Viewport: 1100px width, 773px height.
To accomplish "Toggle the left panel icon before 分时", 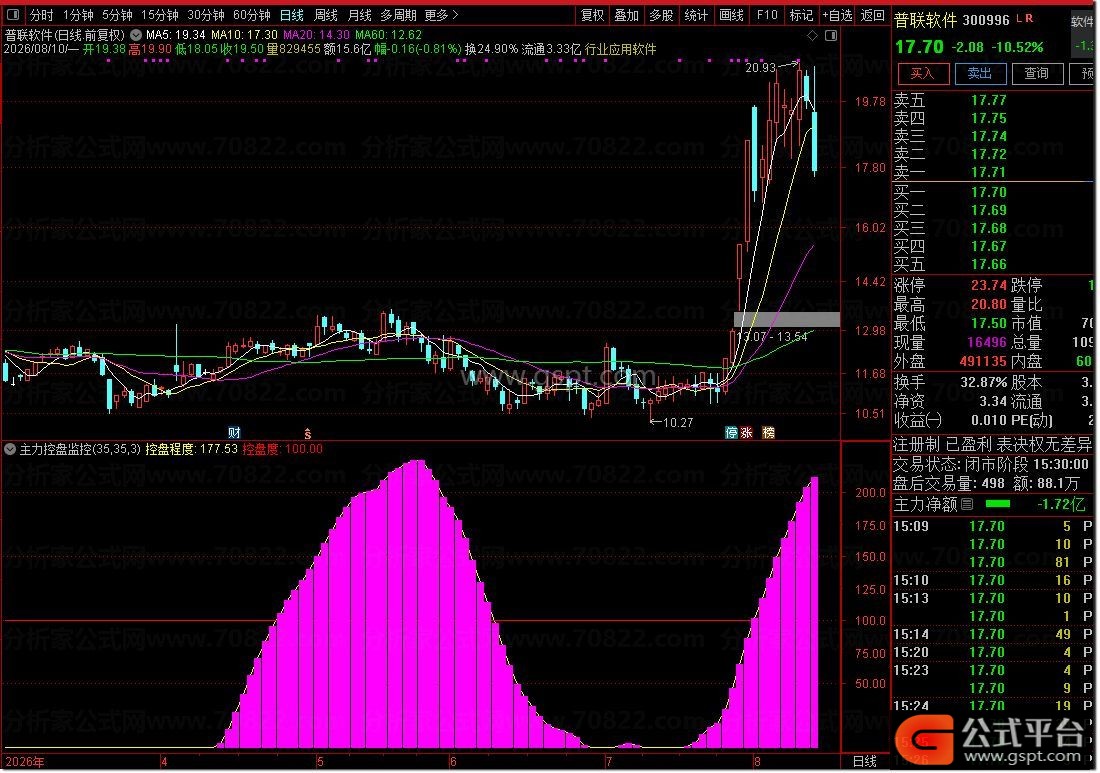I will pyautogui.click(x=13, y=15).
